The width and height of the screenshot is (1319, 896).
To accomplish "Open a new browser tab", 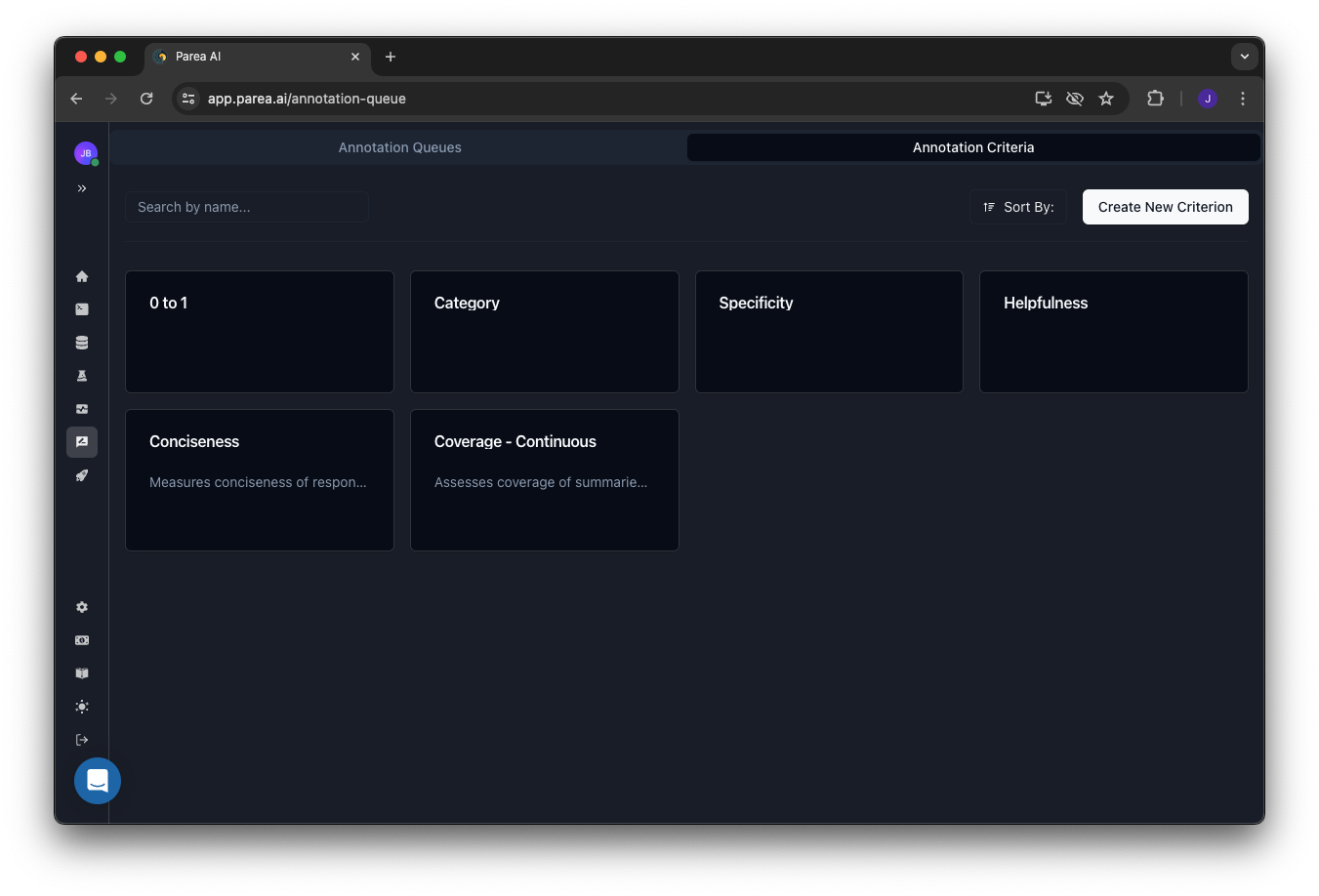I will (x=391, y=57).
